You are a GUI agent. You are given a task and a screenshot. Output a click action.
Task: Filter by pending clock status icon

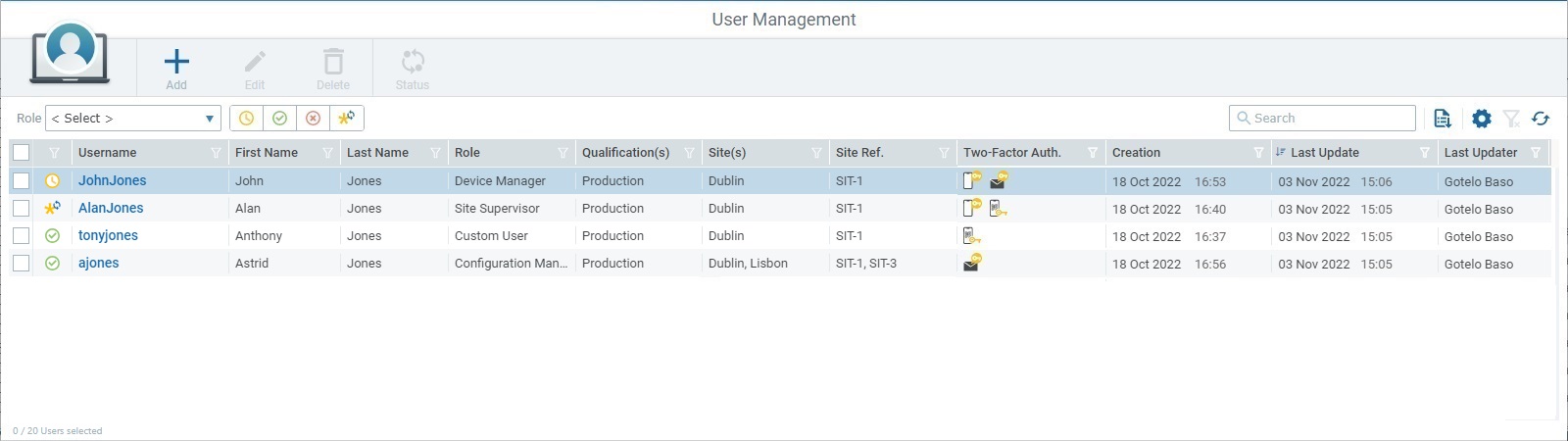point(247,118)
